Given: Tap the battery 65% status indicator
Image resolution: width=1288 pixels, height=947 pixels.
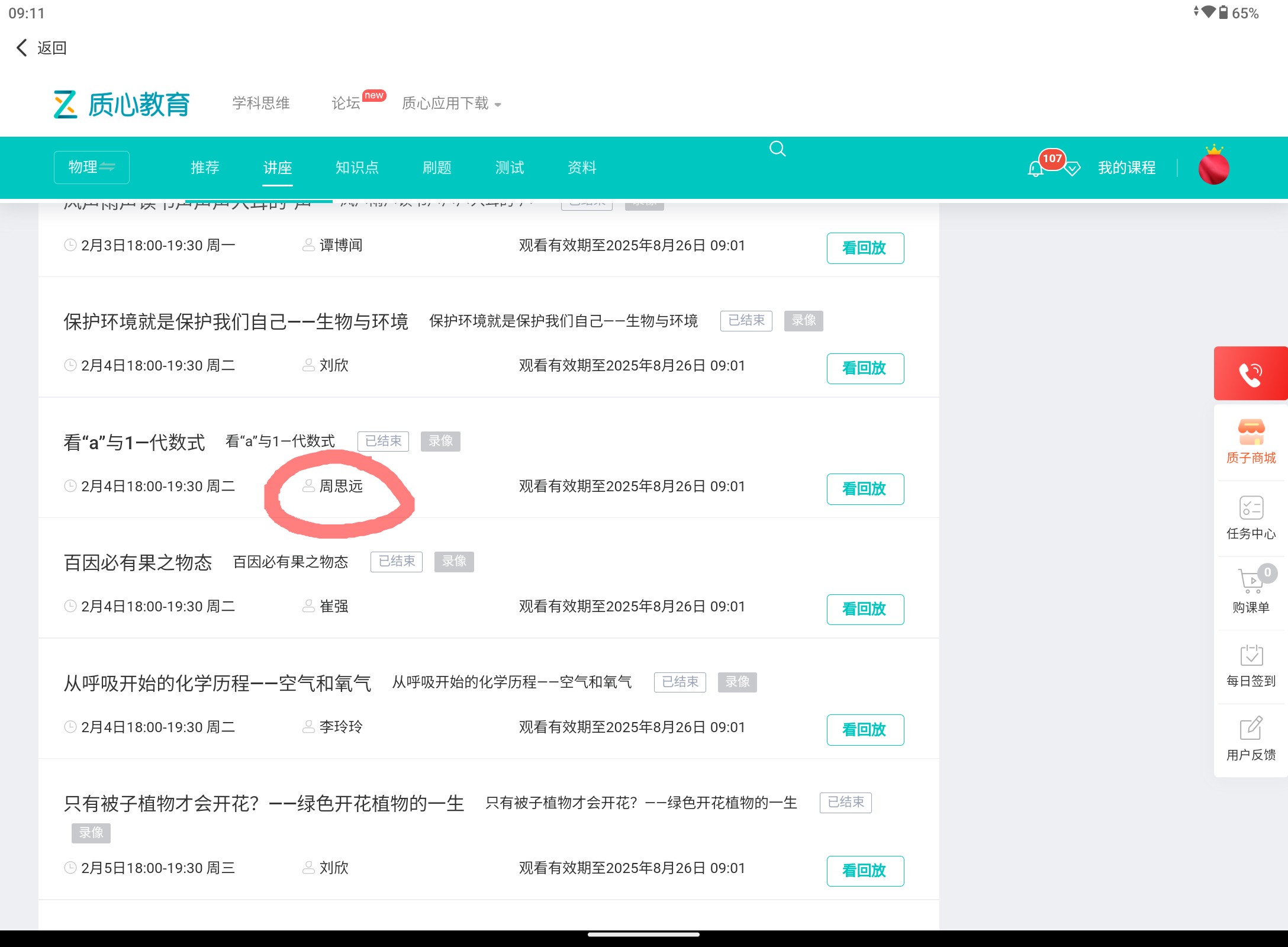Looking at the screenshot, I should (1238, 13).
